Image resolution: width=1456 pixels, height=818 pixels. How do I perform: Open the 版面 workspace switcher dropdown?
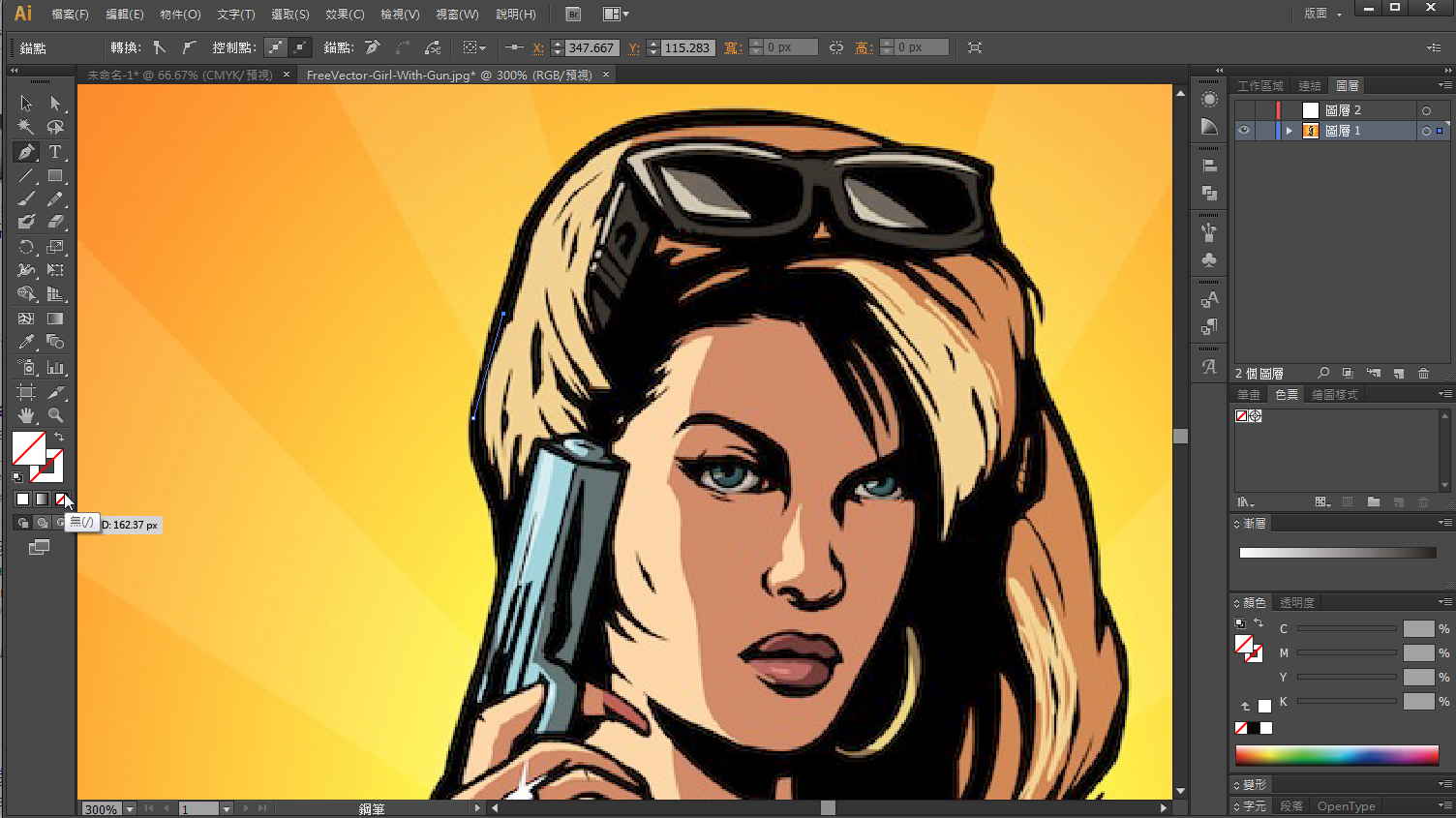tap(1323, 14)
